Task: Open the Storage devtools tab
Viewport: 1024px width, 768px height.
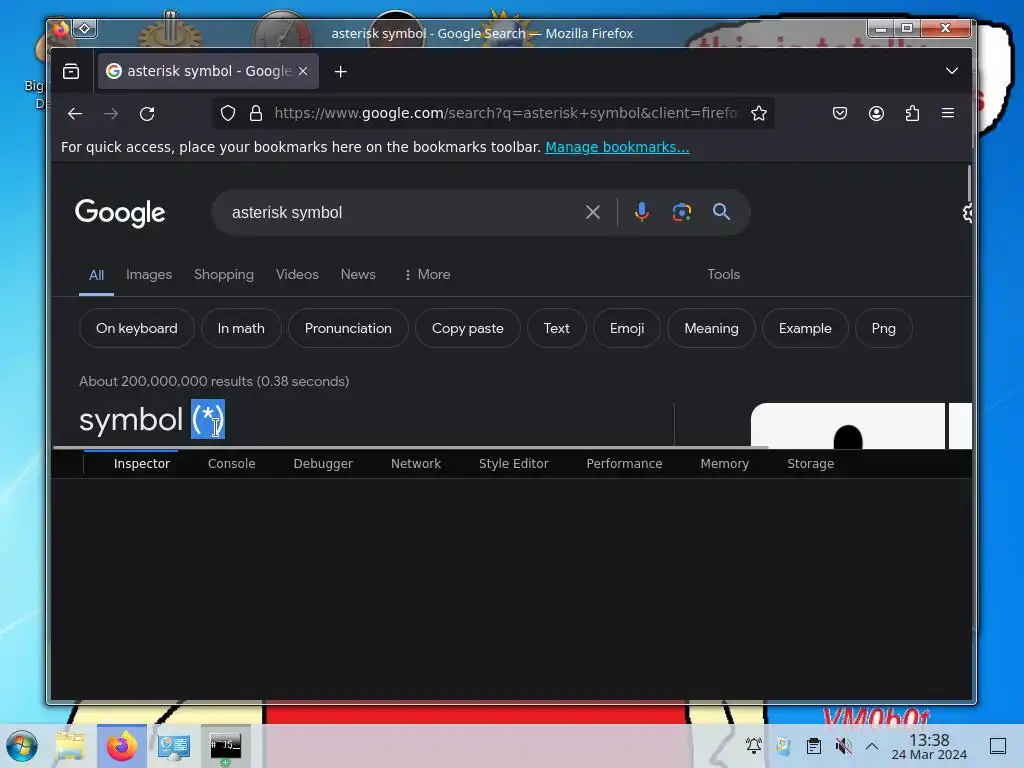Action: [x=810, y=464]
